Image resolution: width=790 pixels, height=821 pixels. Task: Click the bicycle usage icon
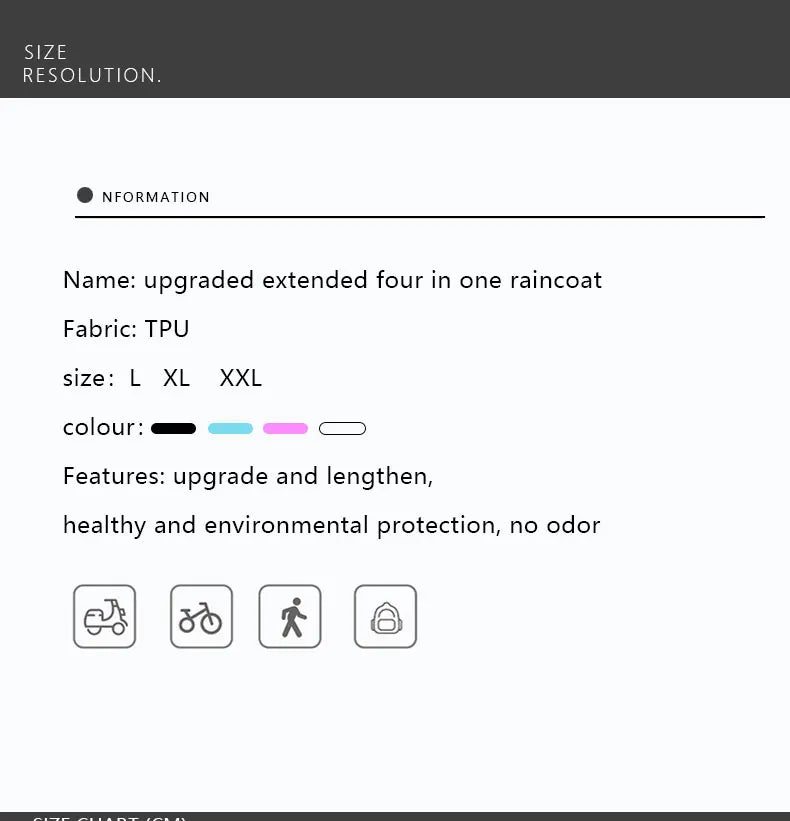[x=201, y=616]
